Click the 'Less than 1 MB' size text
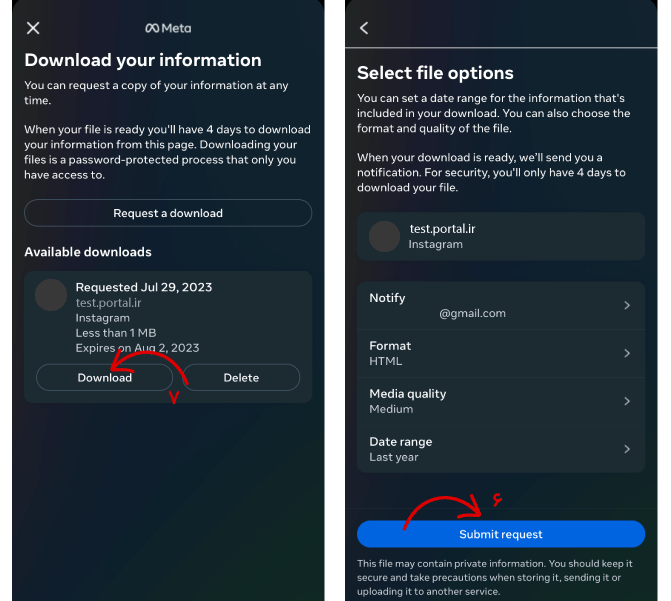Screen dimensions: 671x601 coord(116,333)
